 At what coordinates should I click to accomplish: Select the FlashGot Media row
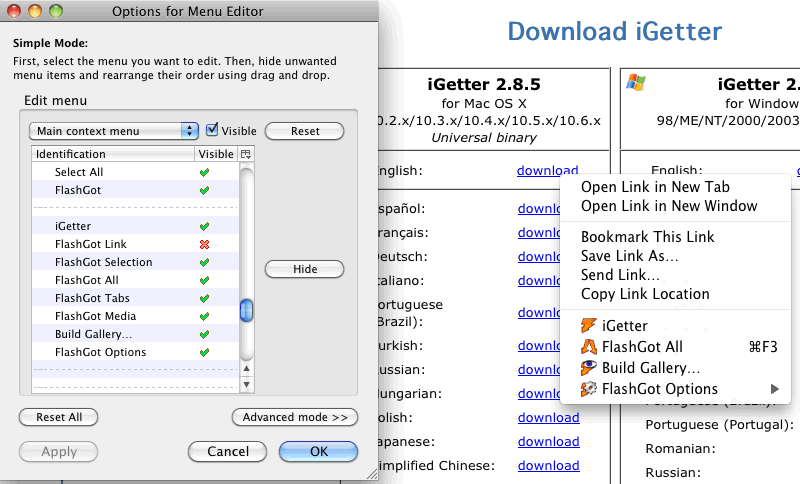(x=135, y=316)
